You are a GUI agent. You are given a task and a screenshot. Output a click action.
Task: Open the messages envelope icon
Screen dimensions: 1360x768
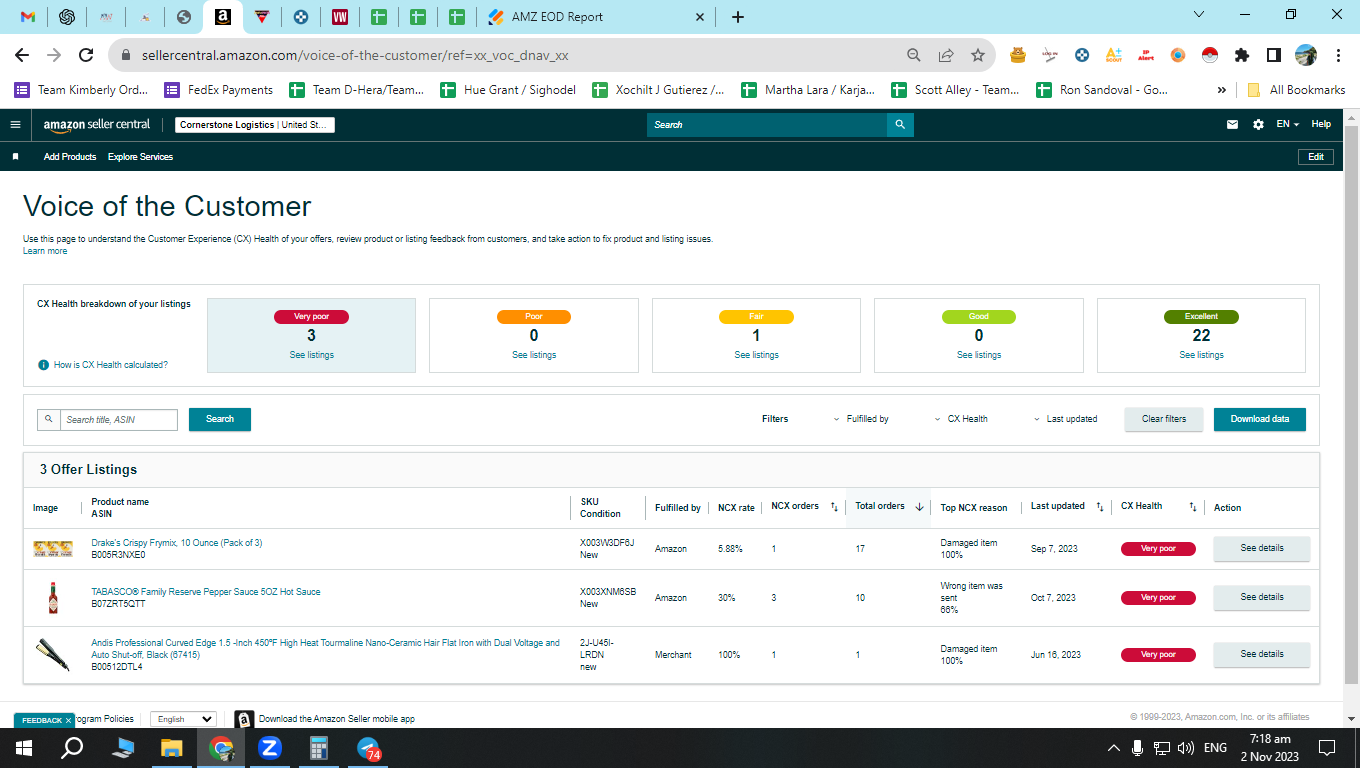tap(1232, 125)
